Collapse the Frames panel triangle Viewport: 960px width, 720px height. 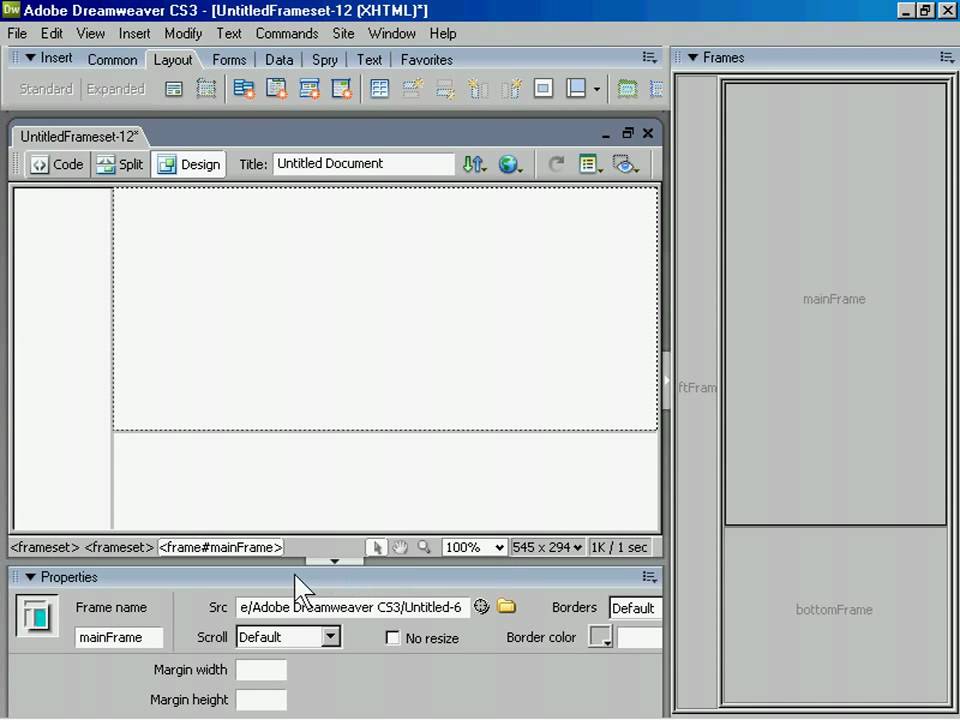click(693, 58)
